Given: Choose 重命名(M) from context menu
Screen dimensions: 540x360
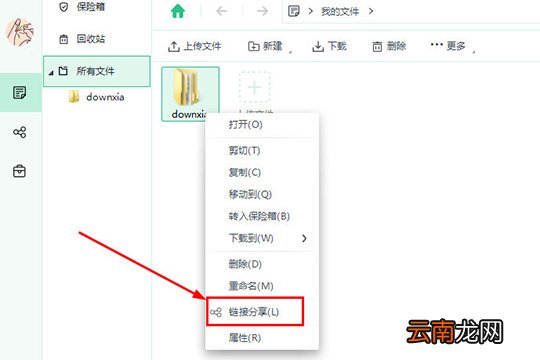Looking at the screenshot, I should (x=262, y=286).
